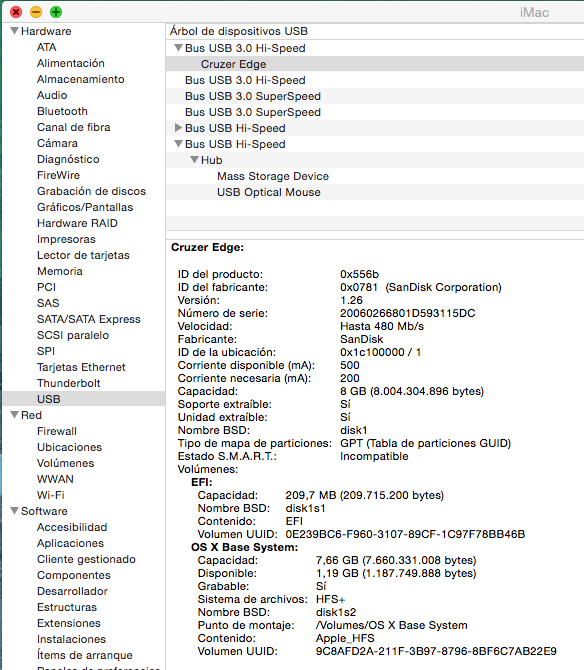
Task: Collapse the Red section triangle
Action: tap(15, 415)
